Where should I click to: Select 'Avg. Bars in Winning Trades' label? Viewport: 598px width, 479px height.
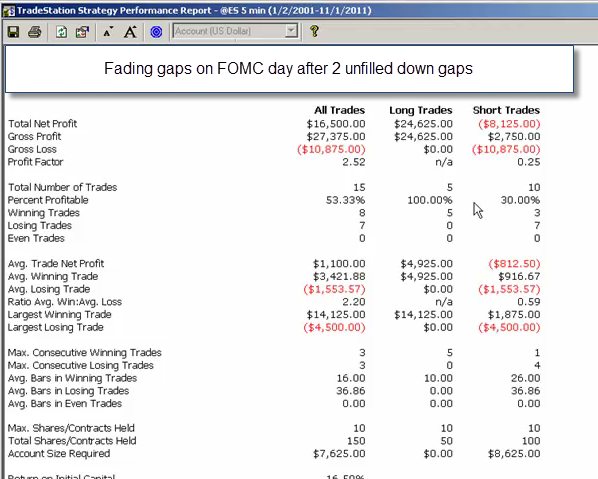[72, 378]
